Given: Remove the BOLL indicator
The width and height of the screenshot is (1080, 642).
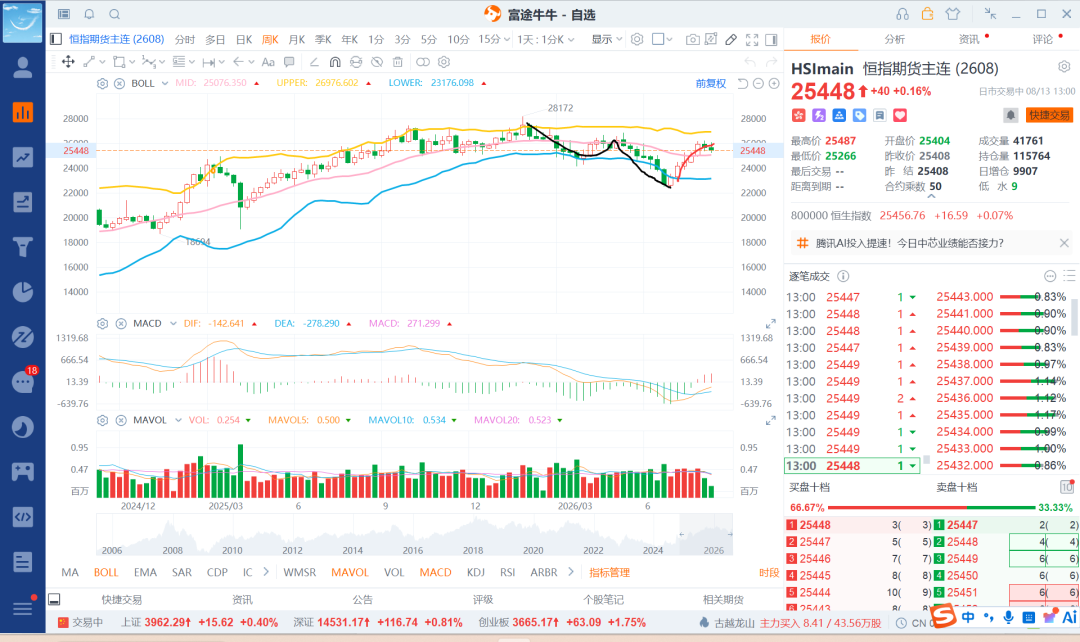Looking at the screenshot, I should pos(119,83).
